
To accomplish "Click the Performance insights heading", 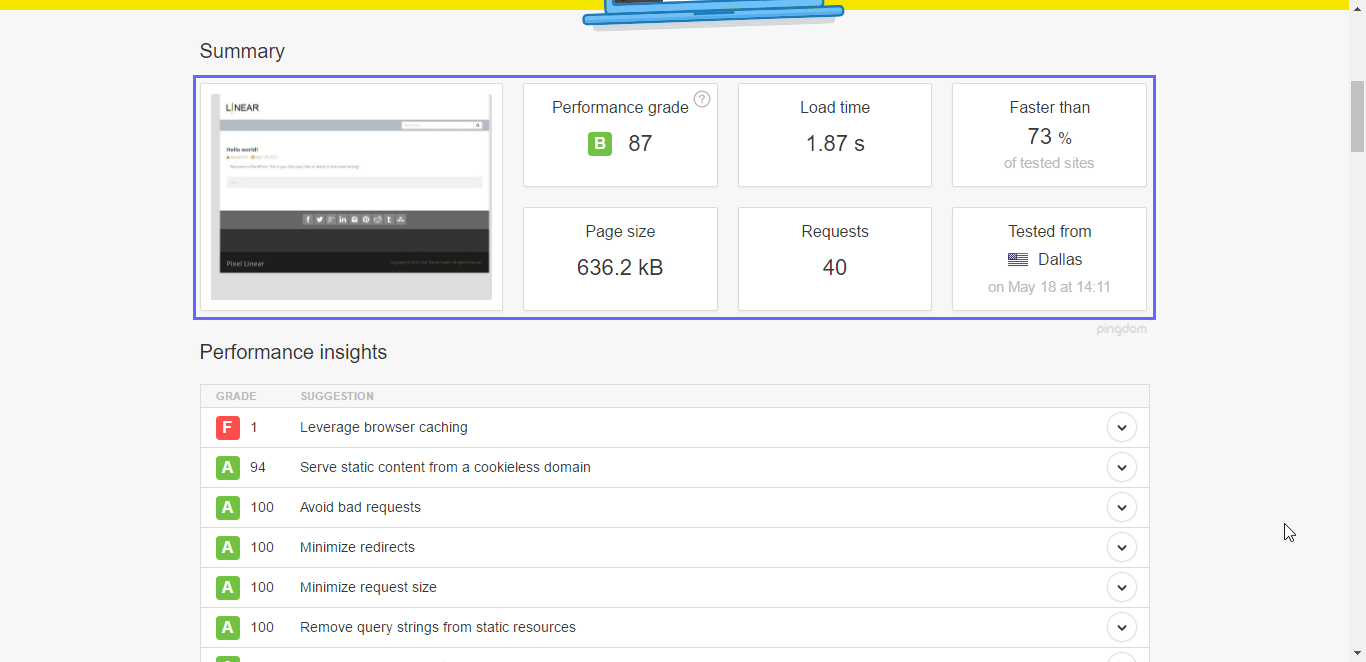I will click(293, 353).
